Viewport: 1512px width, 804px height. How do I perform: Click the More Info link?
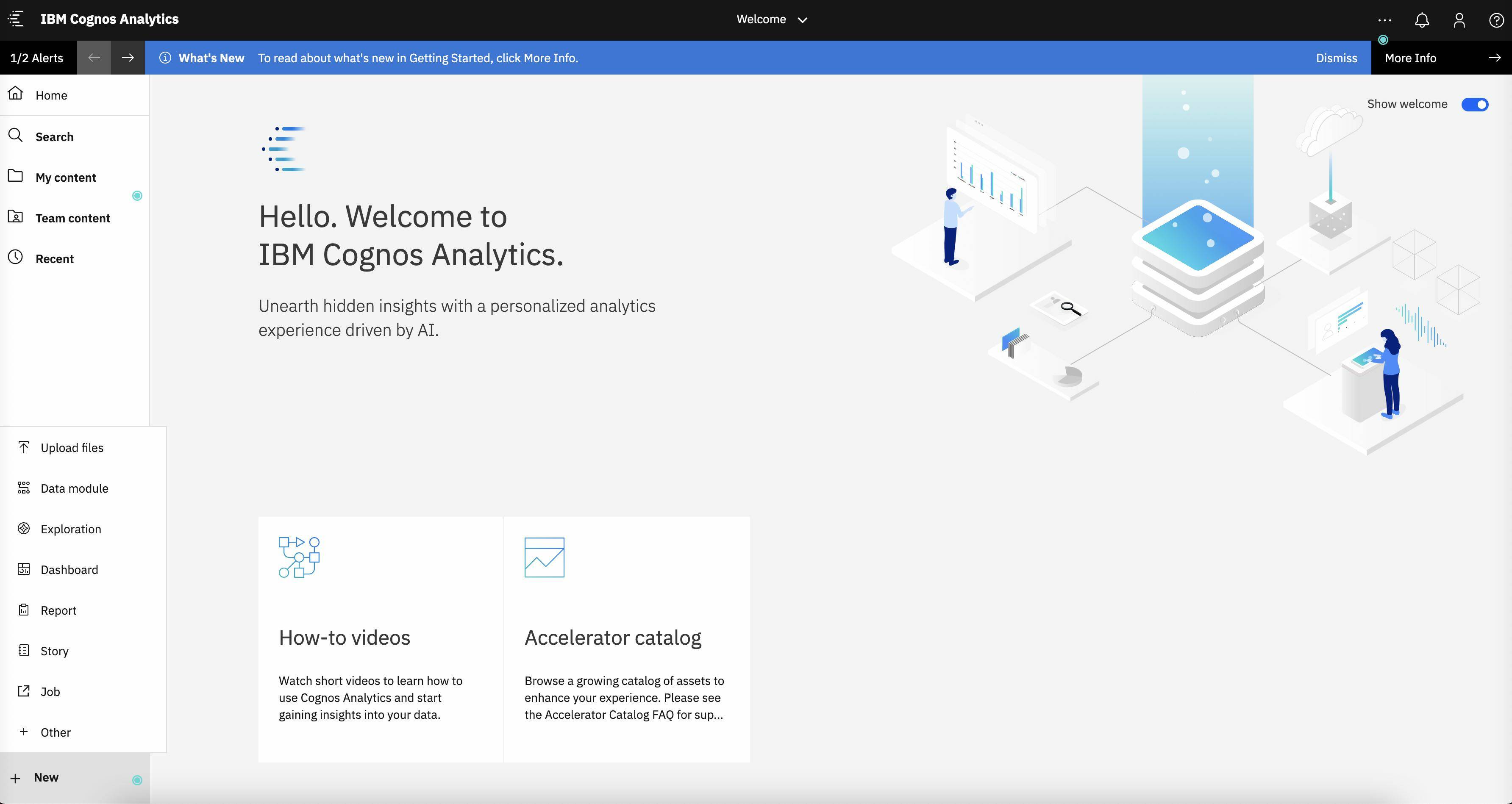tap(1410, 58)
